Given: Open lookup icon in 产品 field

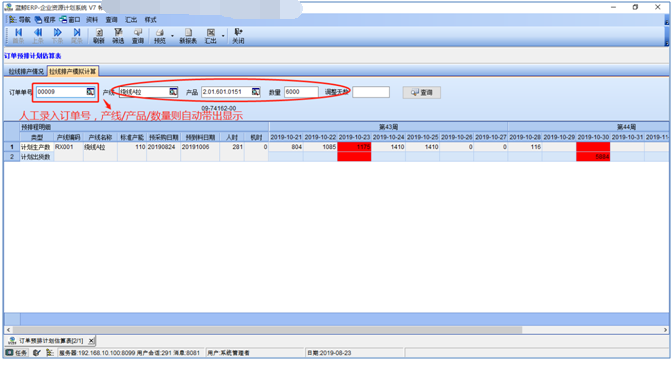Looking at the screenshot, I should point(256,92).
